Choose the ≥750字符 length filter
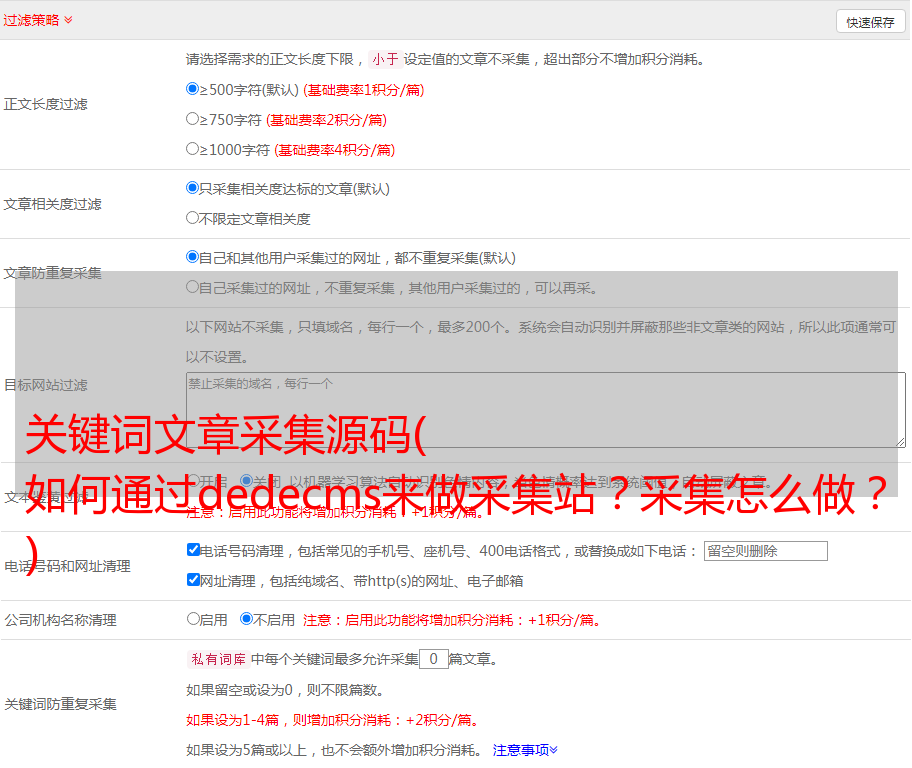 (x=193, y=119)
